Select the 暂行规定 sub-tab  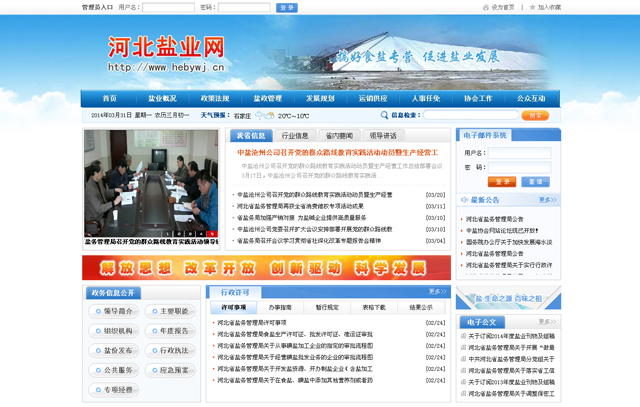[327, 307]
